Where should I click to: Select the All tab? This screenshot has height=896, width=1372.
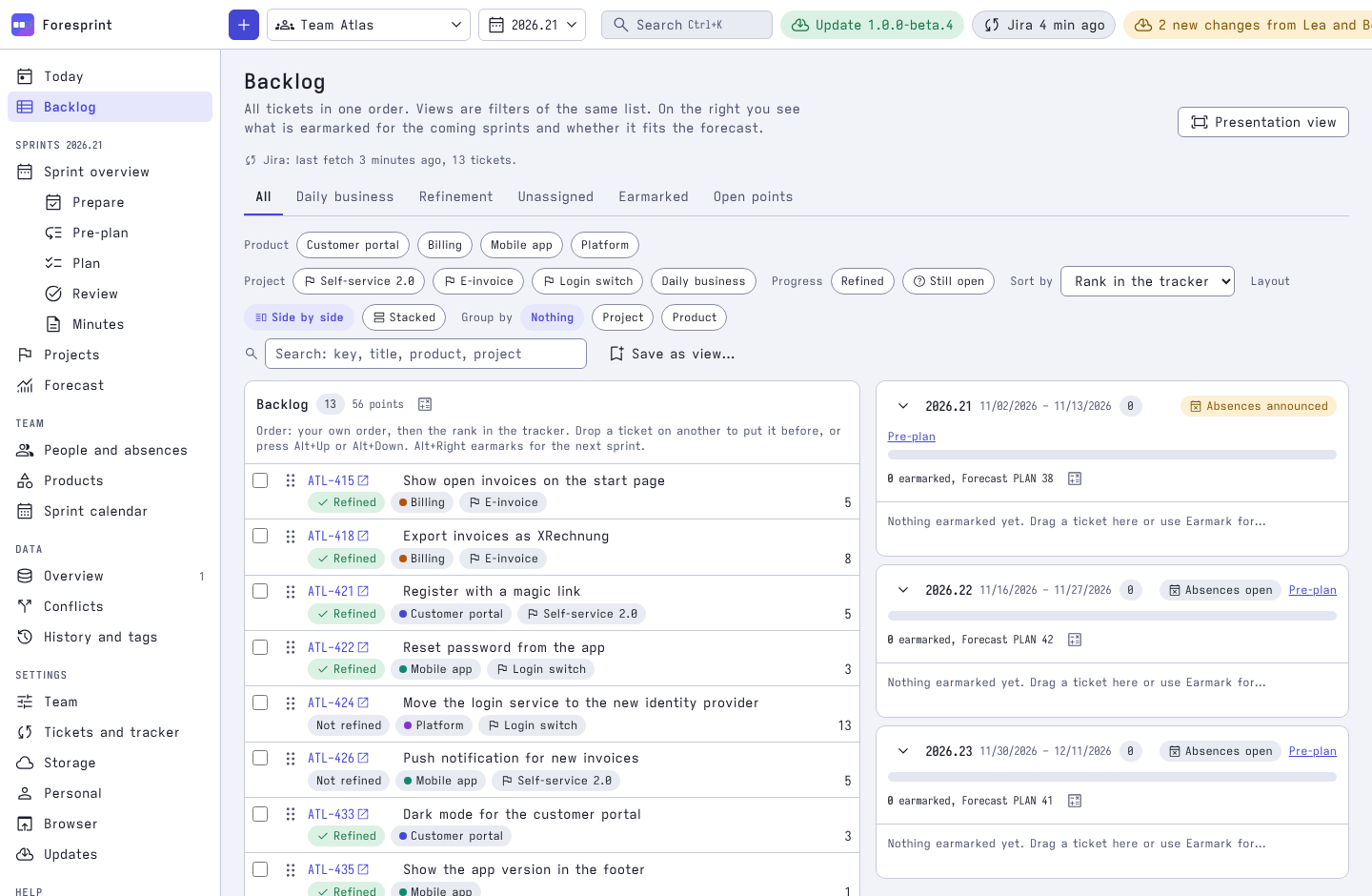[264, 196]
